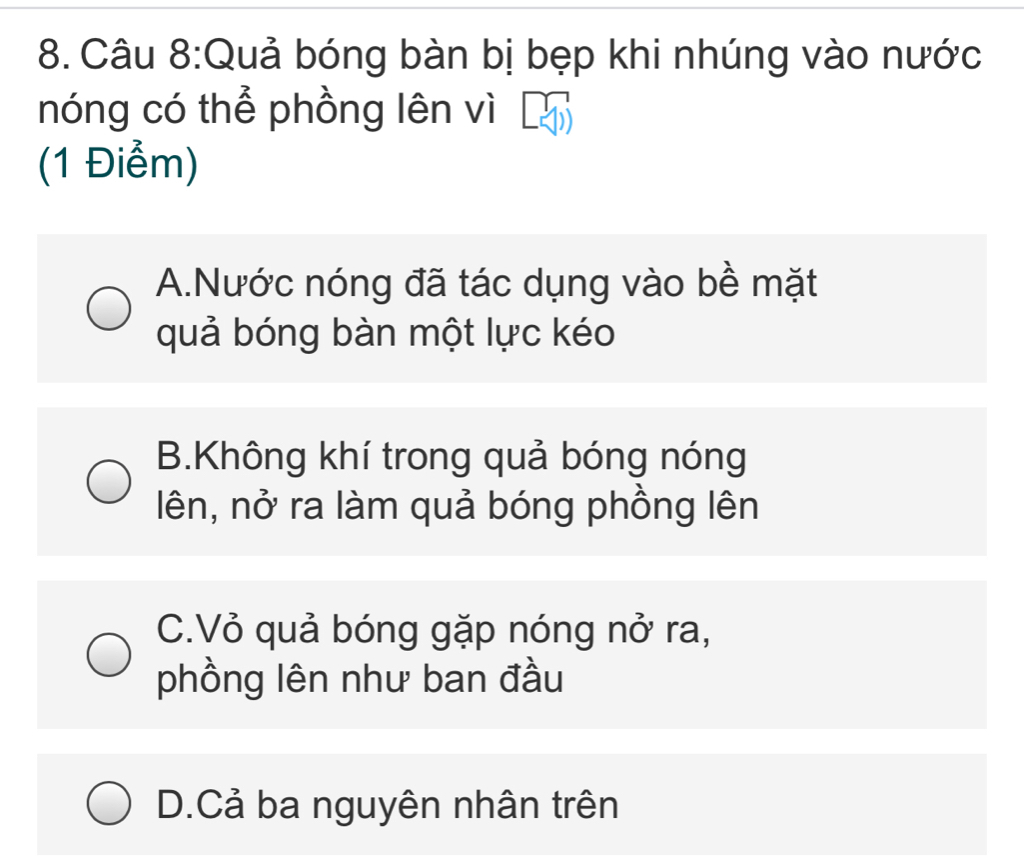The height and width of the screenshot is (861, 1024).
Task: Click the question number '8.'
Action: click(55, 55)
